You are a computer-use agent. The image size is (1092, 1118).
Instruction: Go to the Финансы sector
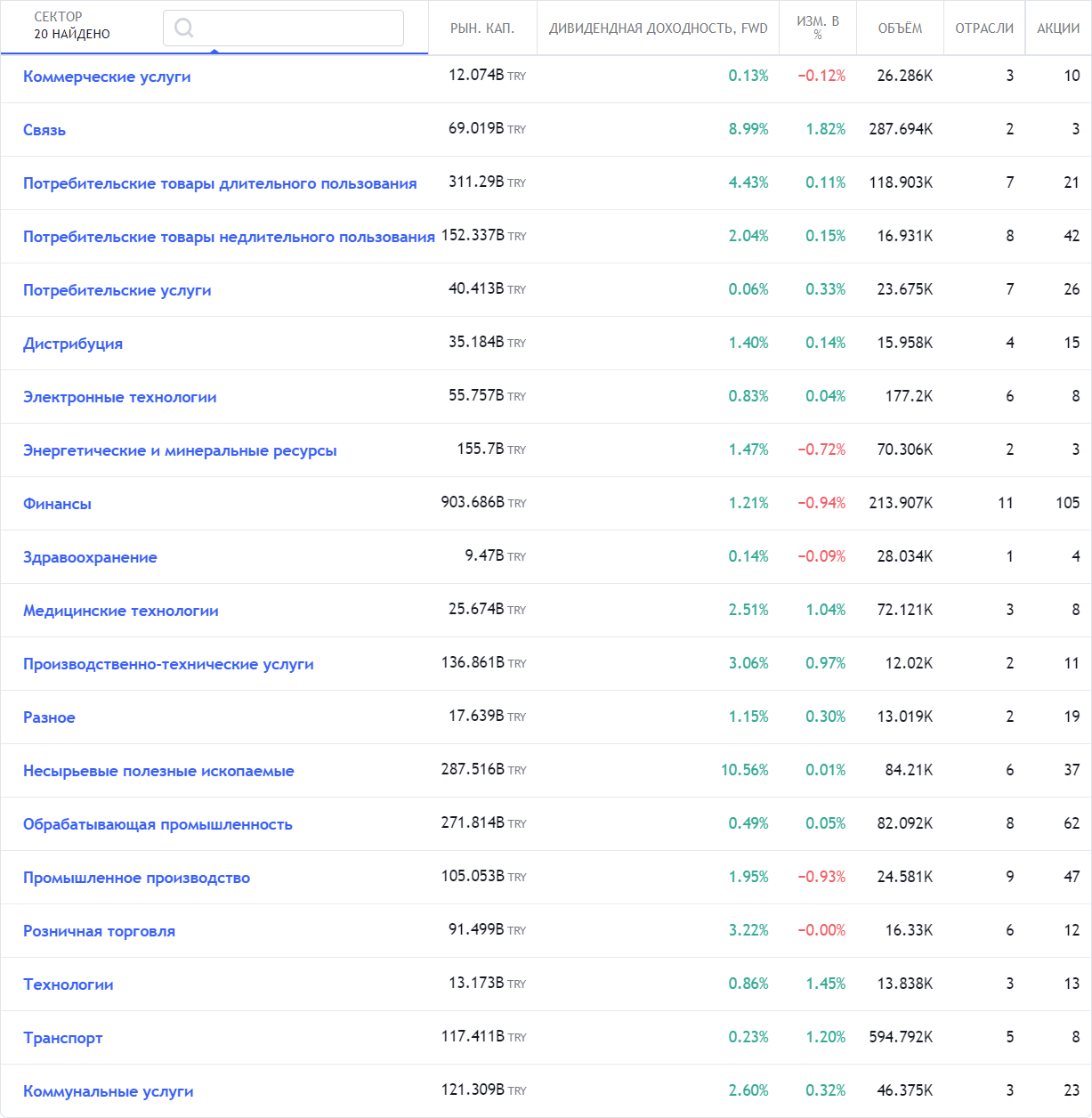(57, 504)
